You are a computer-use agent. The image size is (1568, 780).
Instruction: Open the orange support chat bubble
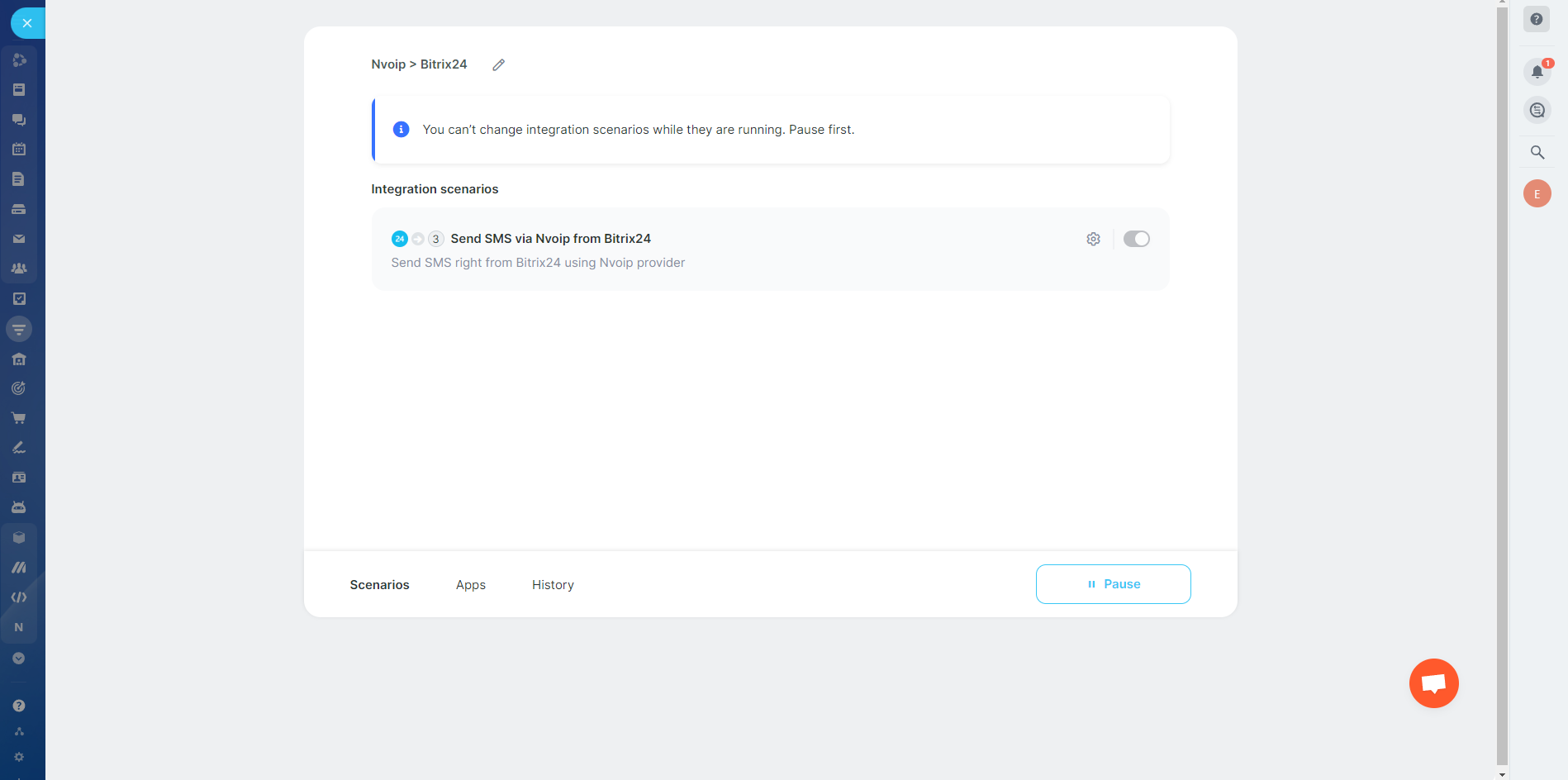click(x=1433, y=683)
